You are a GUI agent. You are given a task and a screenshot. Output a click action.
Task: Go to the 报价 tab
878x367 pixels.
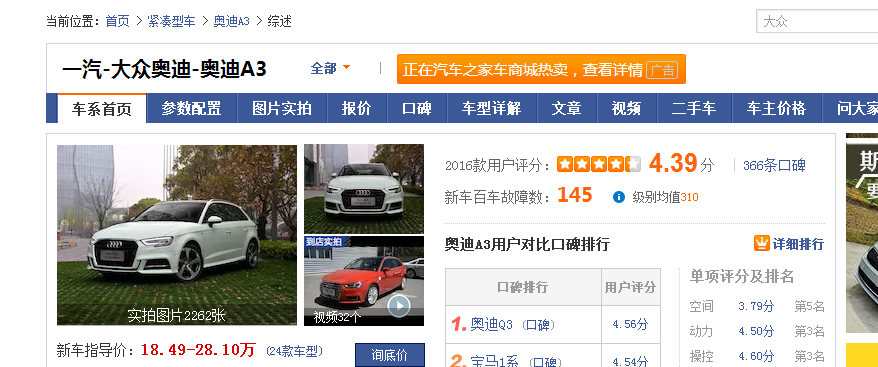pos(357,109)
